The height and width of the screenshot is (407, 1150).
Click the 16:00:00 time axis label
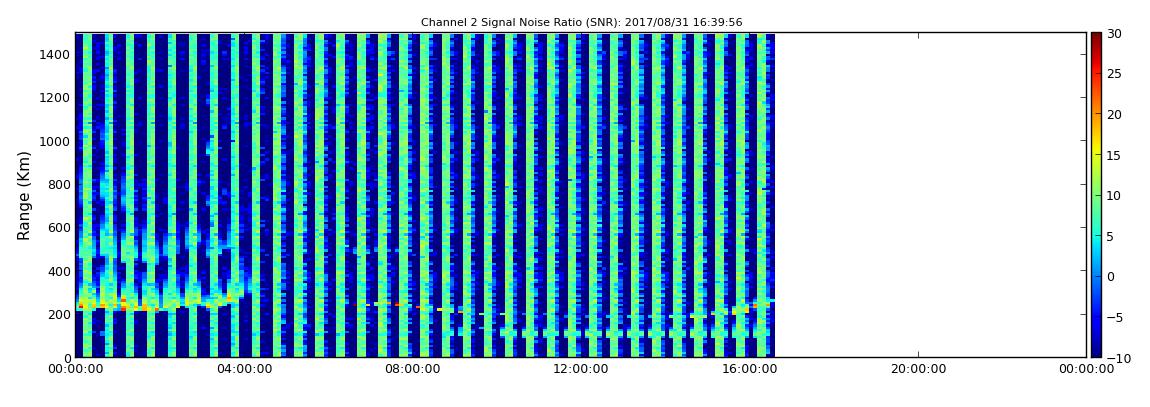[x=749, y=370]
